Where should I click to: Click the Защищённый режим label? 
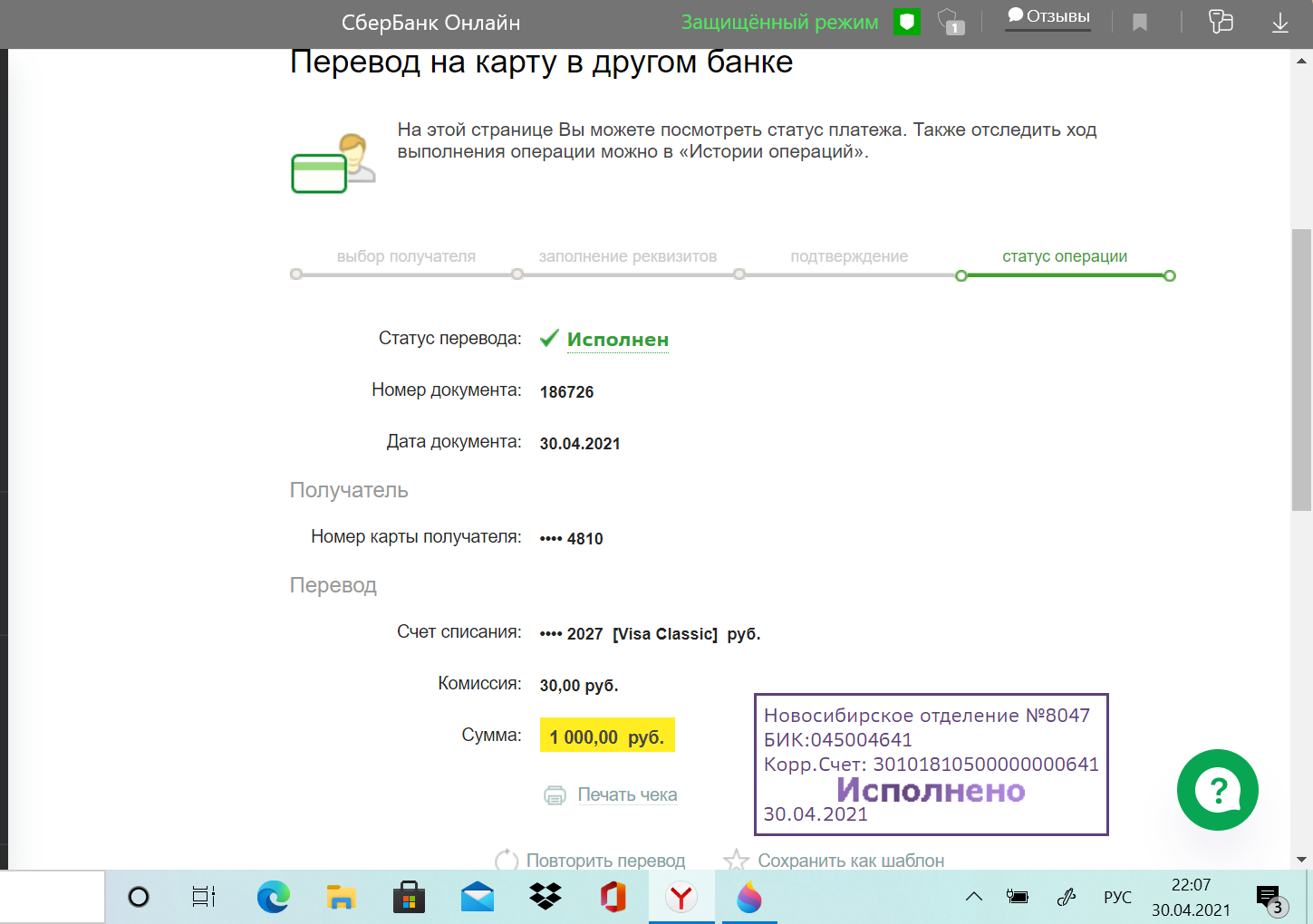click(x=779, y=23)
